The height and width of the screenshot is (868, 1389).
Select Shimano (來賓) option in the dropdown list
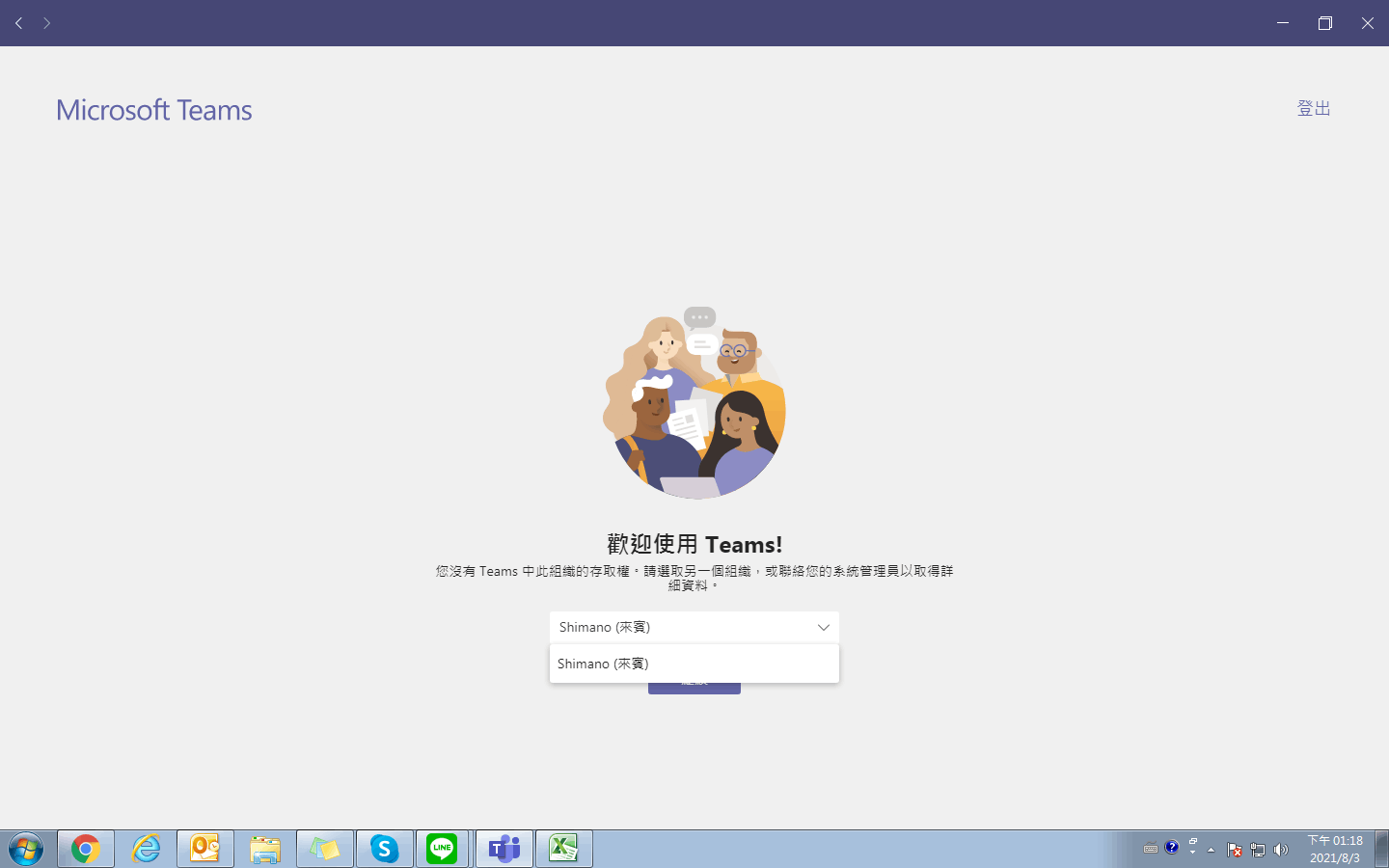[694, 664]
